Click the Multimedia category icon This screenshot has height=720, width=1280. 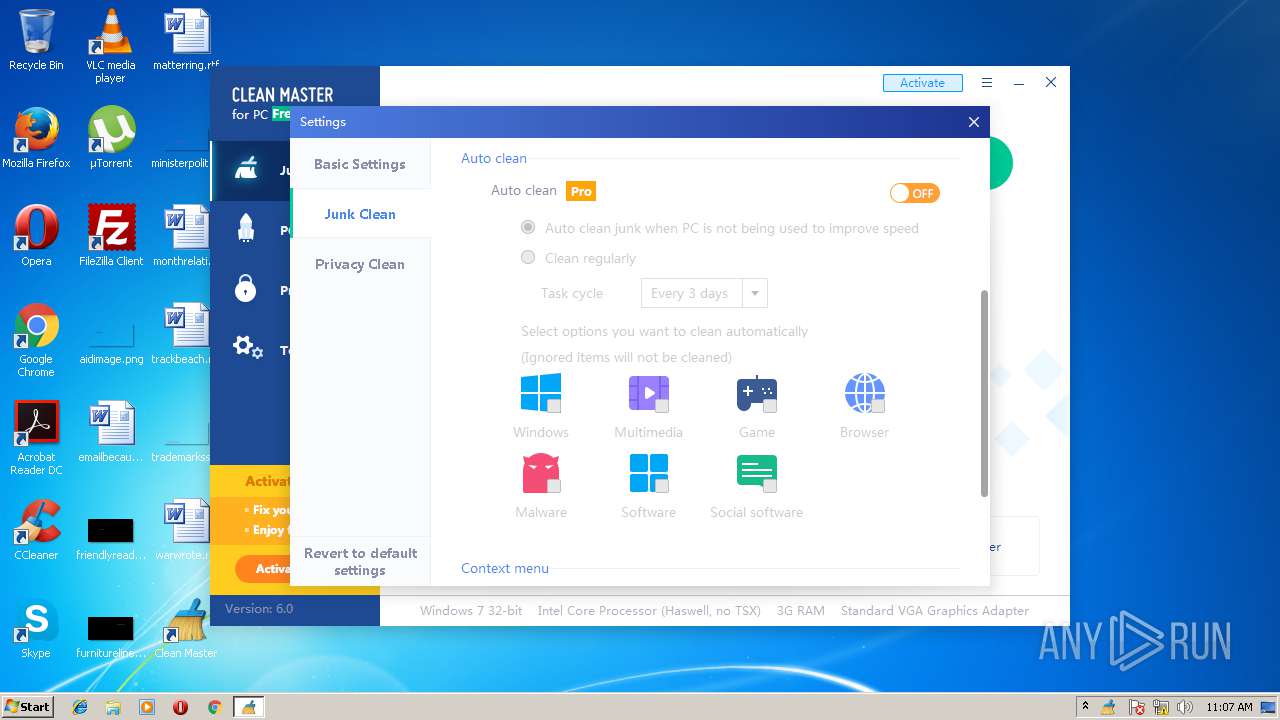(648, 393)
